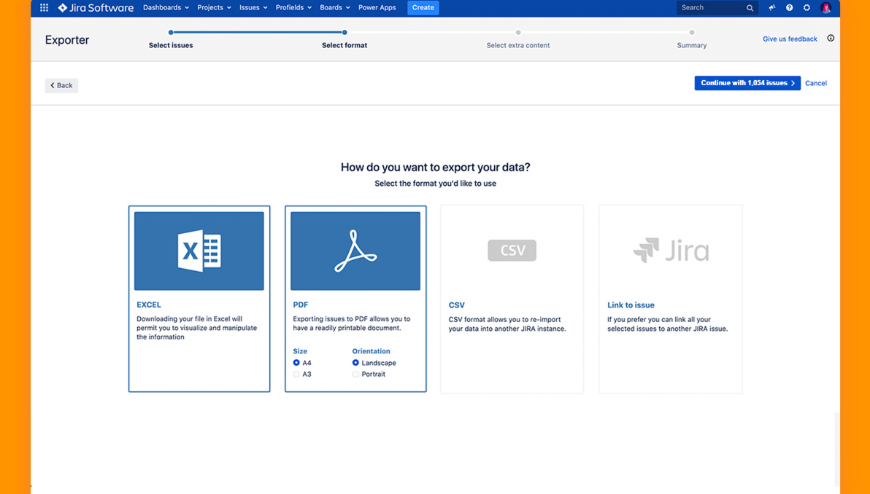Select A3 page size
The width and height of the screenshot is (870, 494).
pyautogui.click(x=297, y=374)
